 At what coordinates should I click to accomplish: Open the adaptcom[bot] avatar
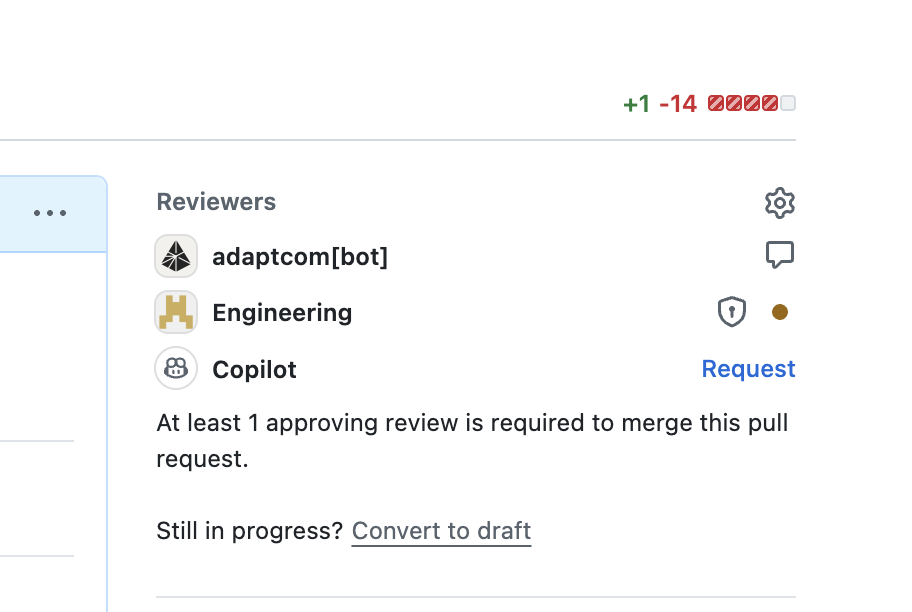pos(176,256)
